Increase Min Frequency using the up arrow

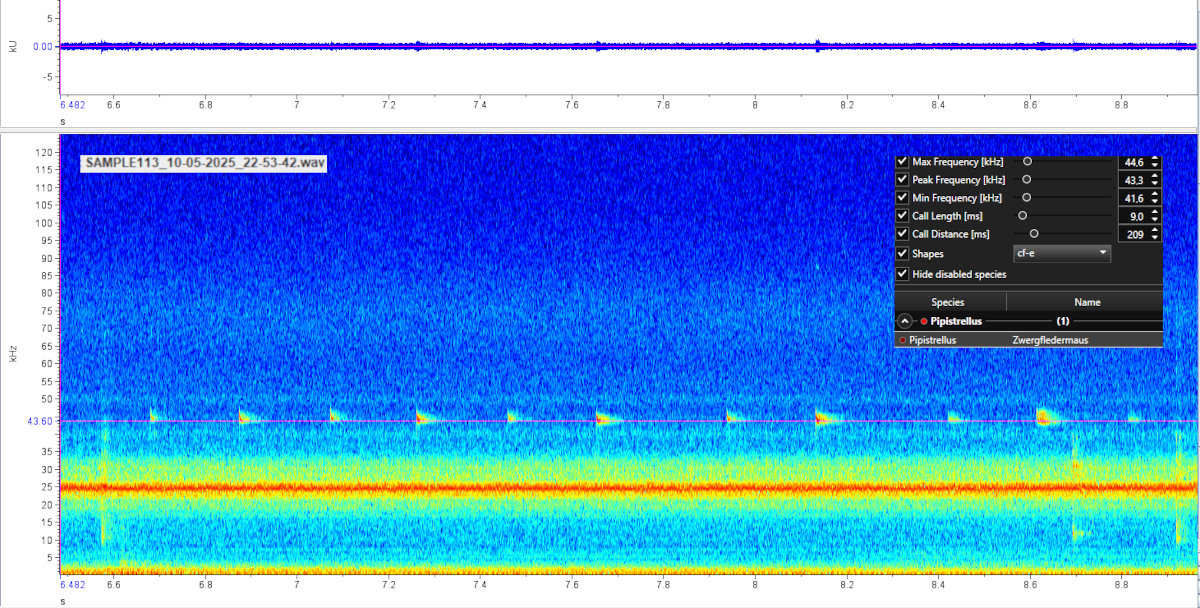[1155, 194]
